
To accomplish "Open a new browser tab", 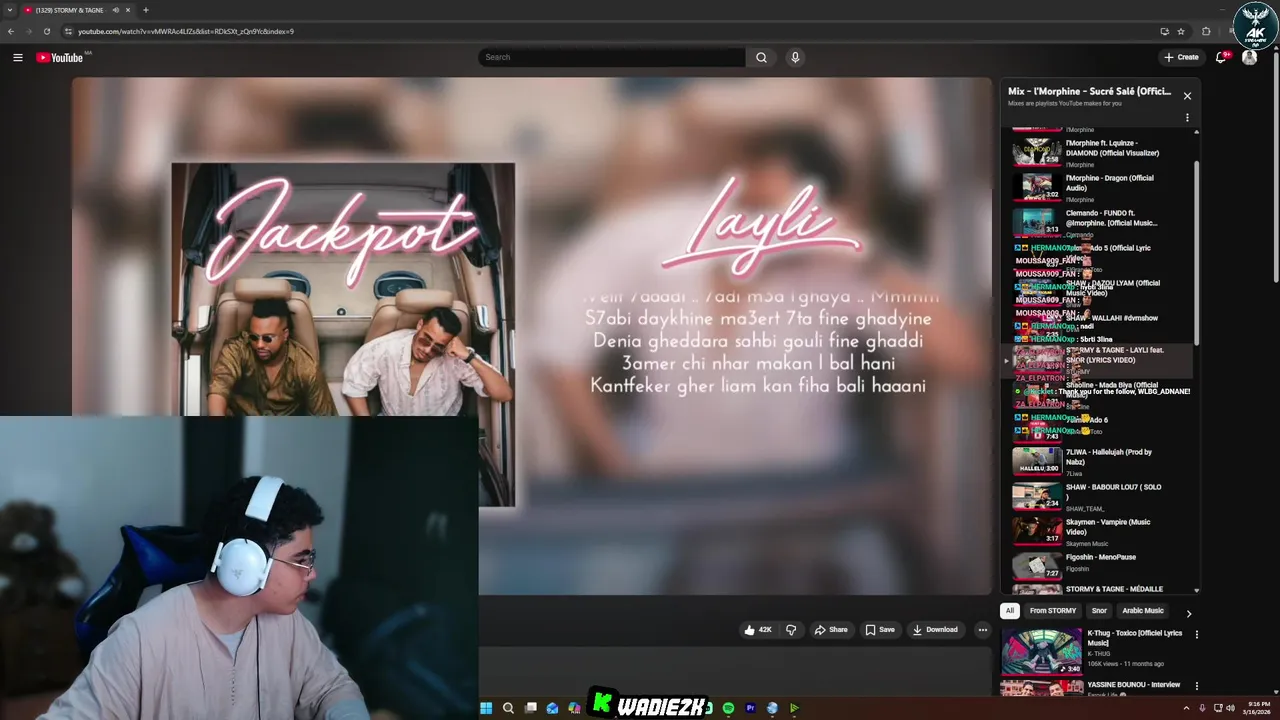I will coord(146,10).
